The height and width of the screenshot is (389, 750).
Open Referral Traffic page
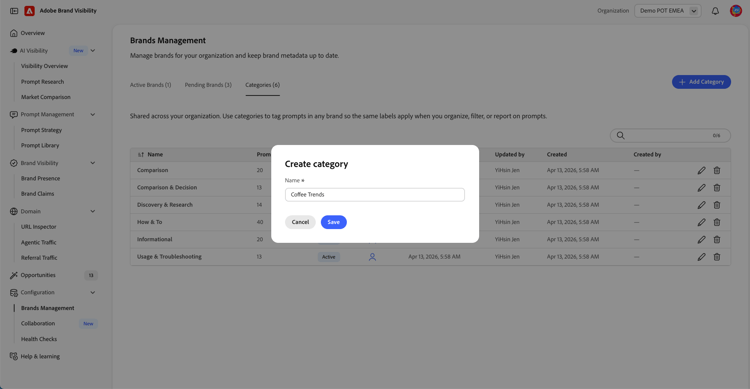tap(39, 258)
